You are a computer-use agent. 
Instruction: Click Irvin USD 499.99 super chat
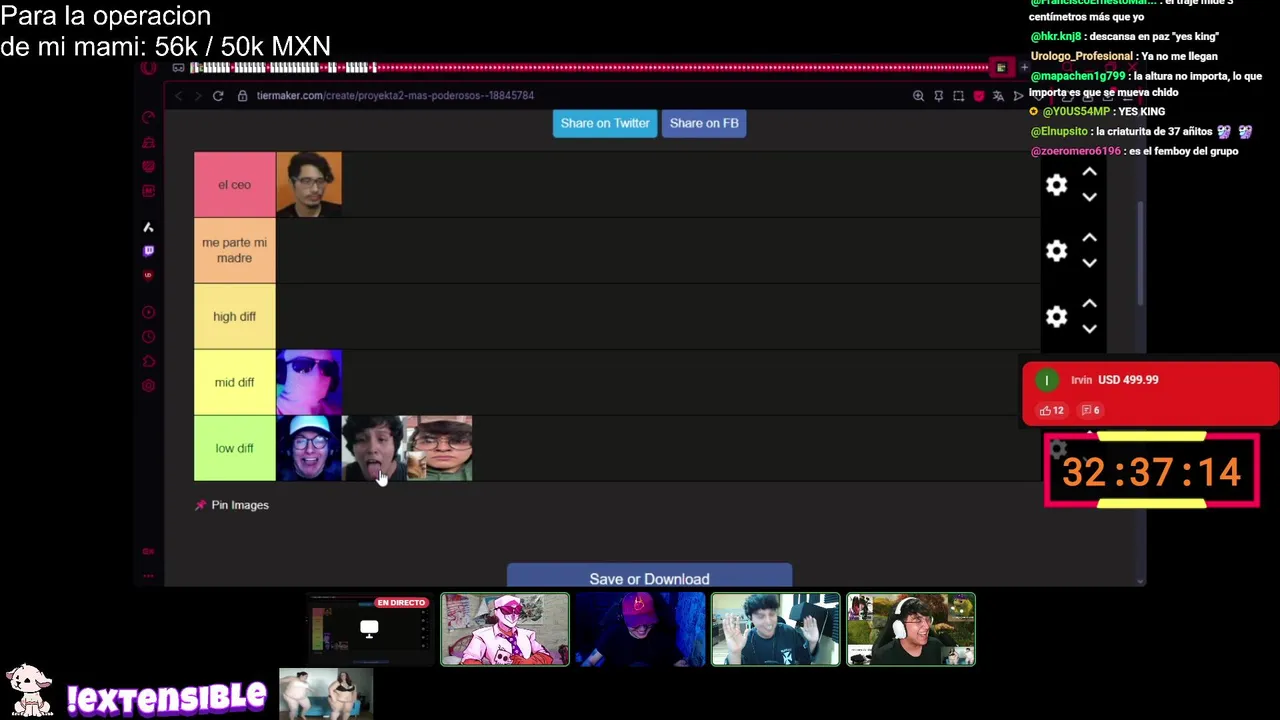click(x=1150, y=394)
